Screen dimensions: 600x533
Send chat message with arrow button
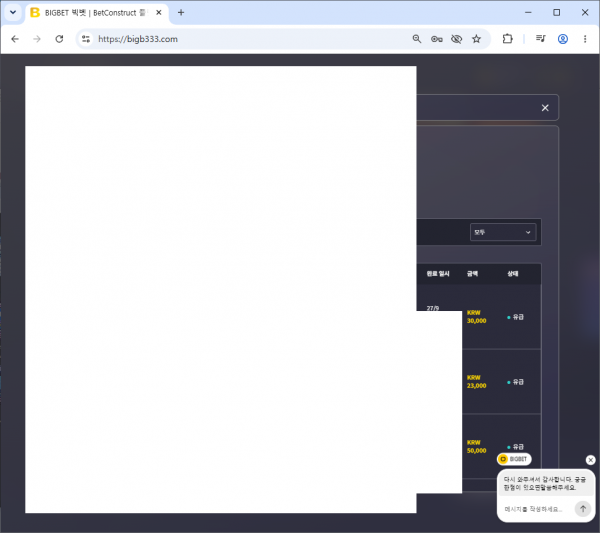(583, 509)
